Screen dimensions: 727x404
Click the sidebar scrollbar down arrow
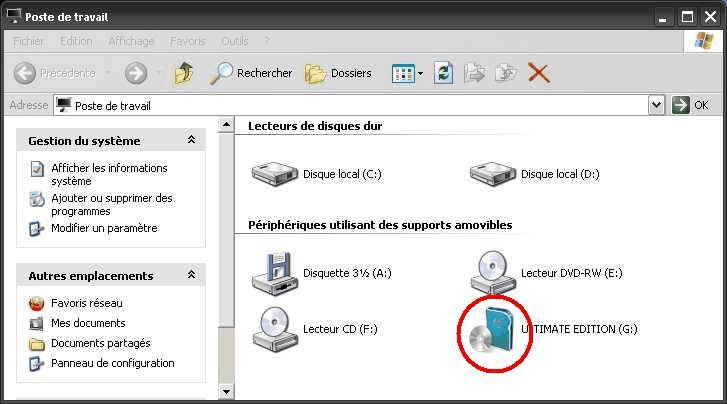click(226, 392)
